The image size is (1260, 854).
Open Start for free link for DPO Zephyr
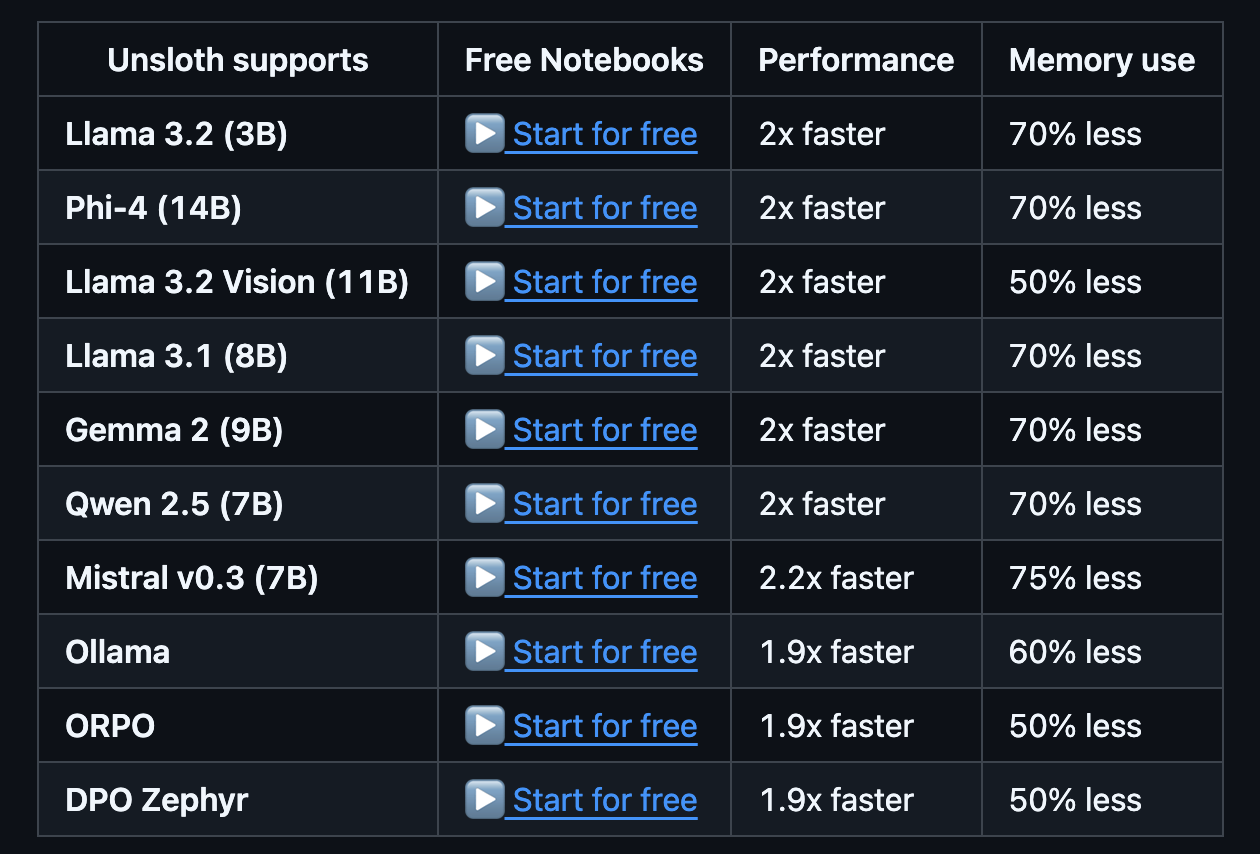point(605,800)
